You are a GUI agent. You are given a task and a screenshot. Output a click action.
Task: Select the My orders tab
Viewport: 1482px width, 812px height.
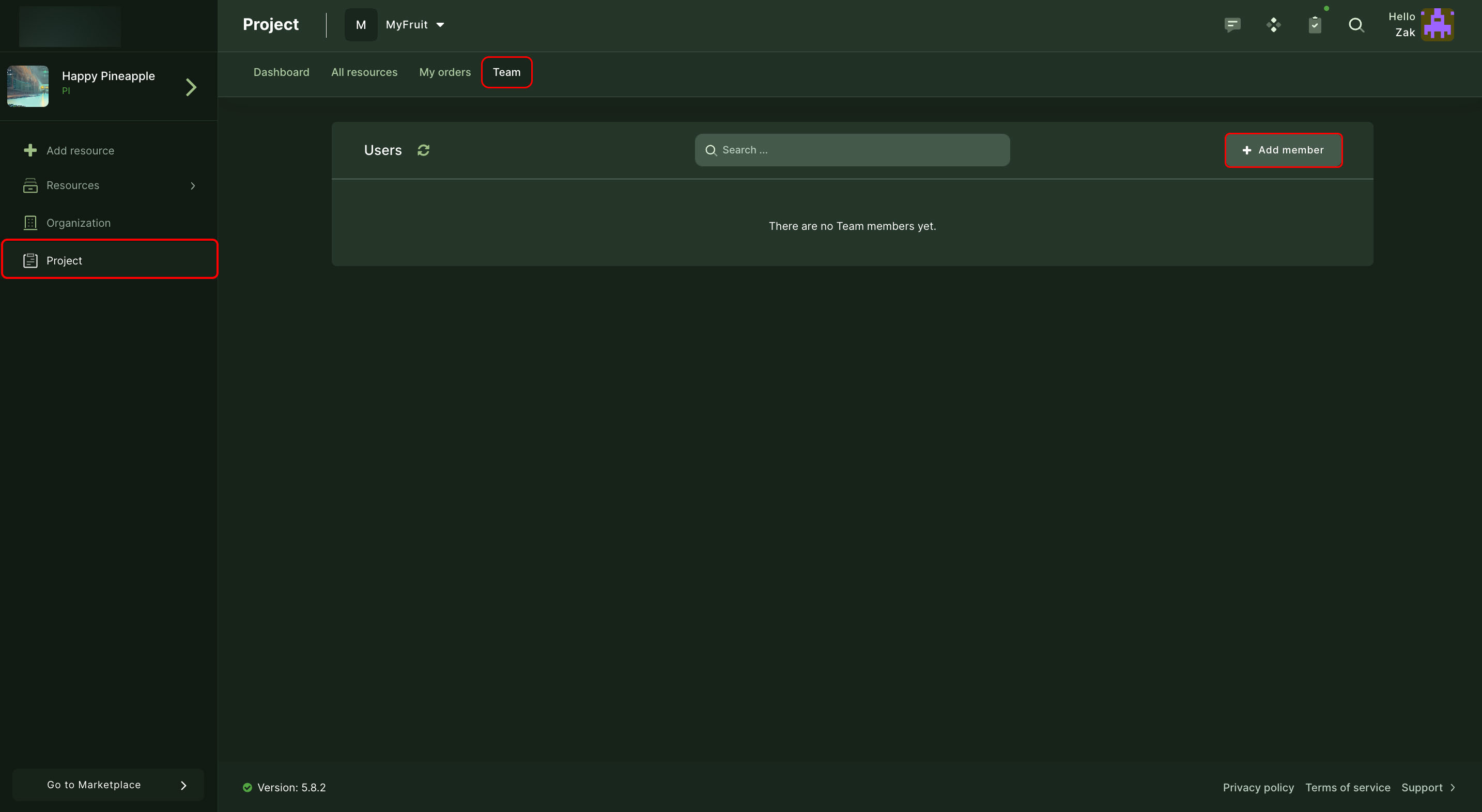(x=445, y=72)
